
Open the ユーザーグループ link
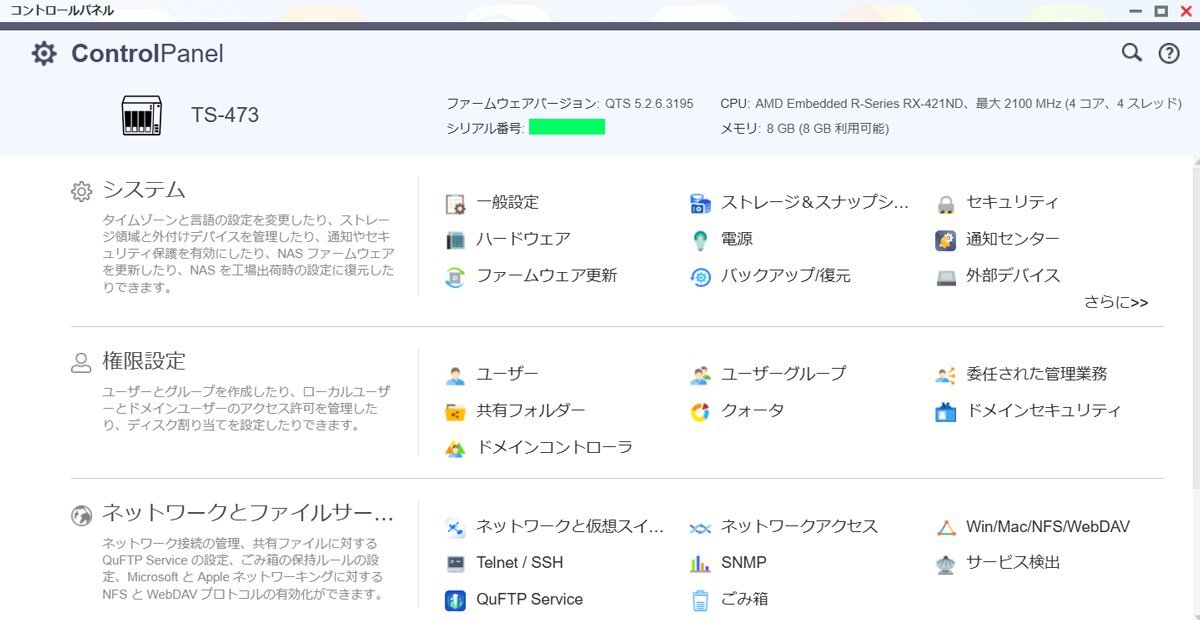783,374
